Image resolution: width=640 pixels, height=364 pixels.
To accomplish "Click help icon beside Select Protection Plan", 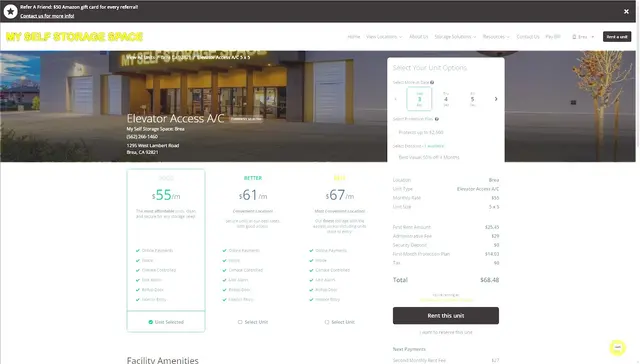I will click(x=437, y=119).
